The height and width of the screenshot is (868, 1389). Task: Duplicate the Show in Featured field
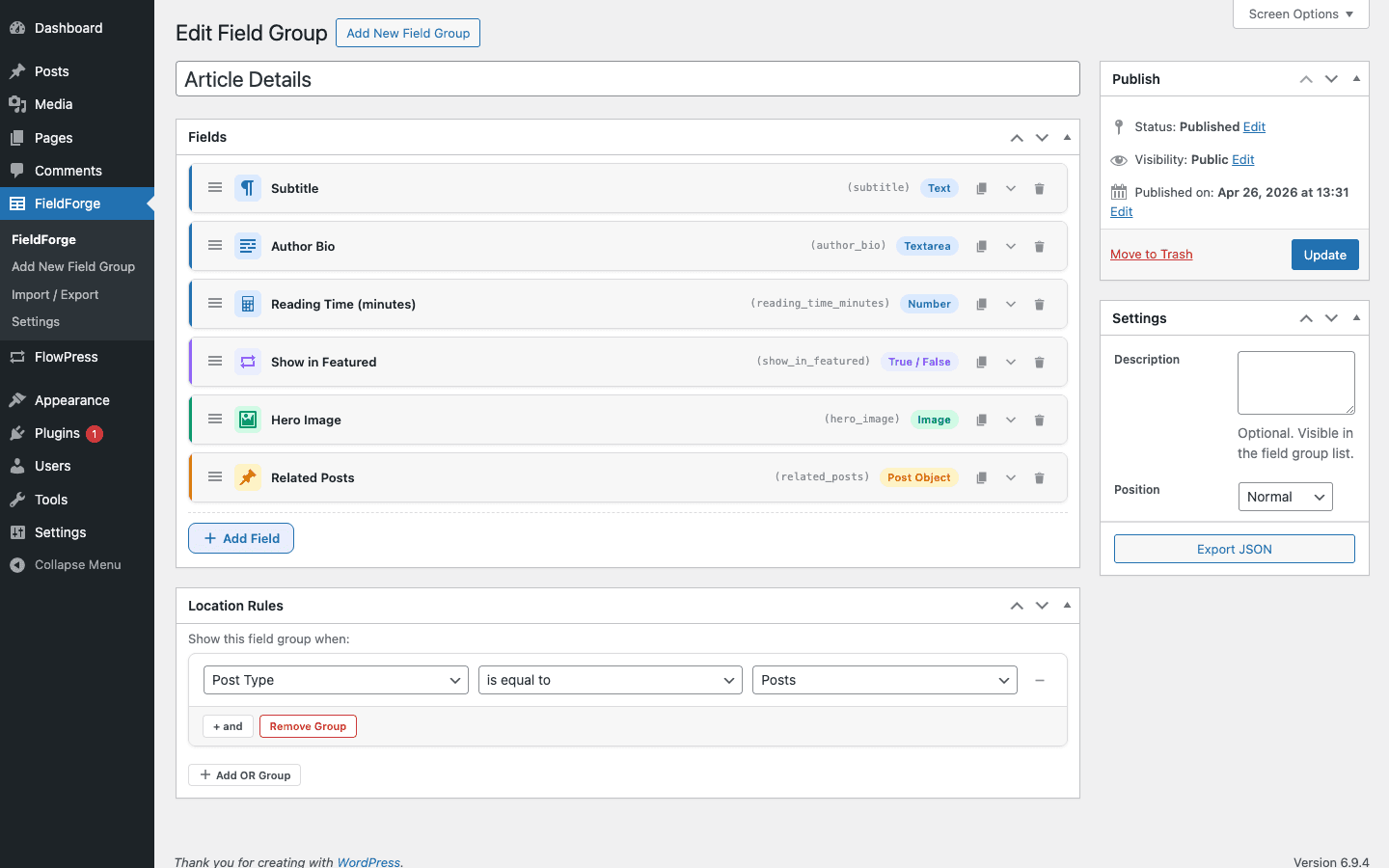point(981,362)
